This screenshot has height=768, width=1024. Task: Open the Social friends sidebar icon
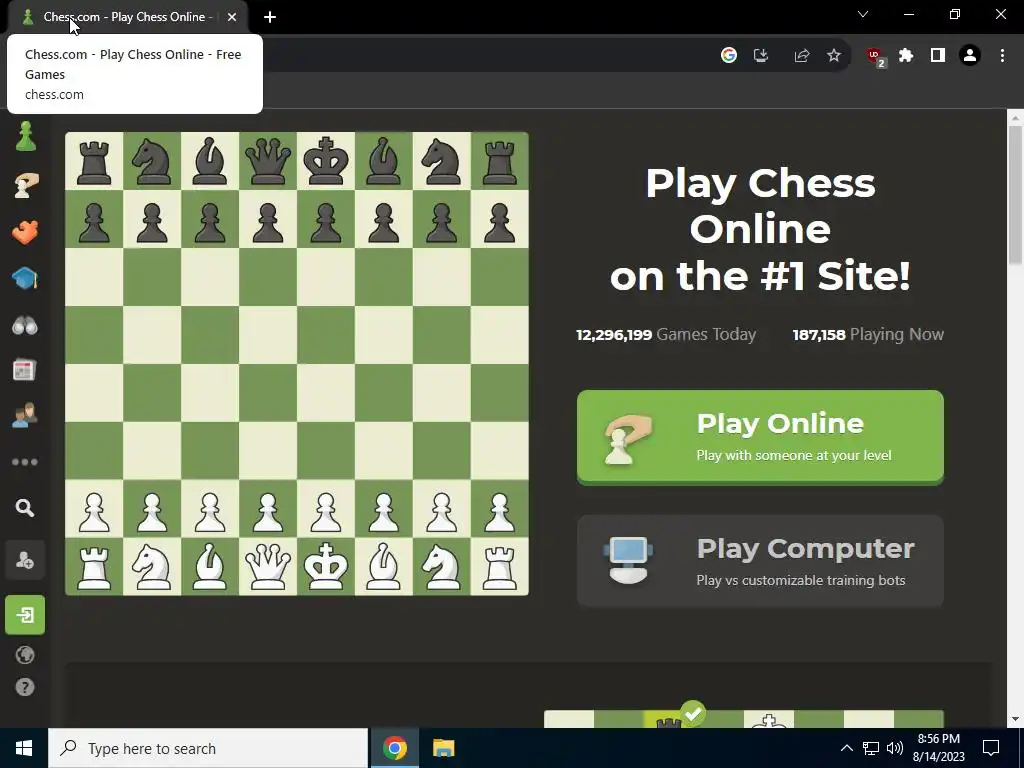(x=25, y=415)
